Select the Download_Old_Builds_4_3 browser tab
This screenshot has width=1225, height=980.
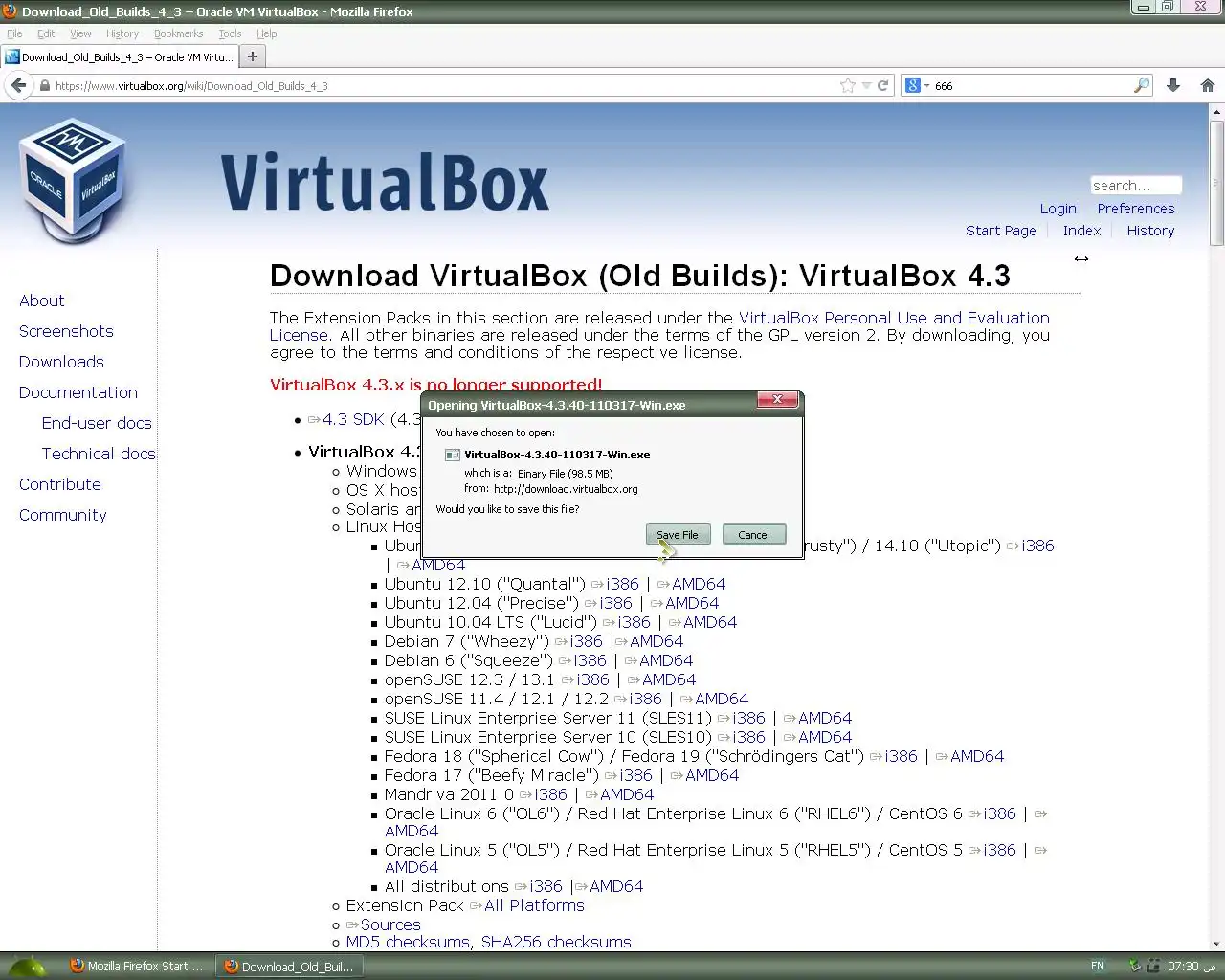click(119, 56)
